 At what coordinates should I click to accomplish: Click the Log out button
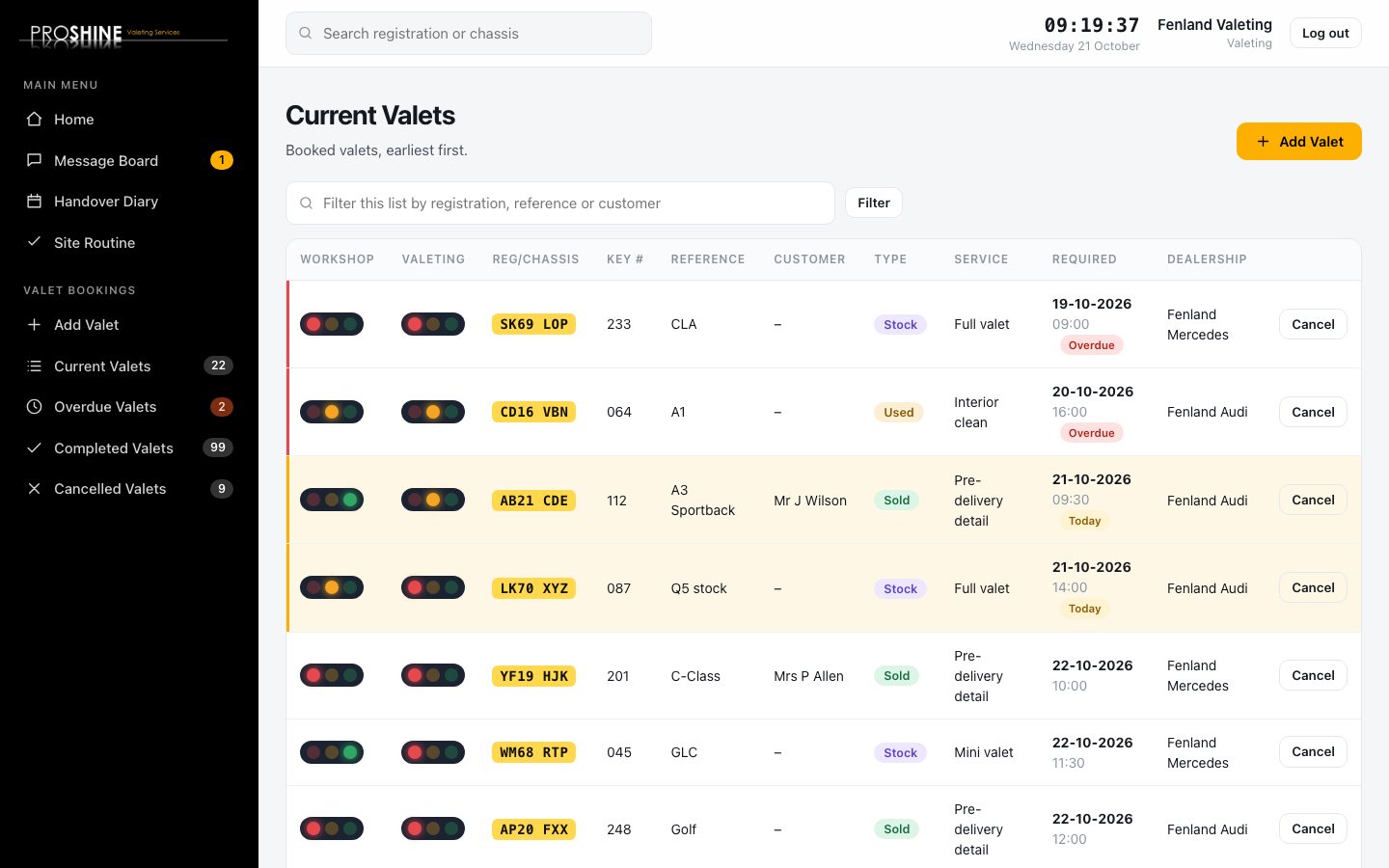coord(1325,33)
